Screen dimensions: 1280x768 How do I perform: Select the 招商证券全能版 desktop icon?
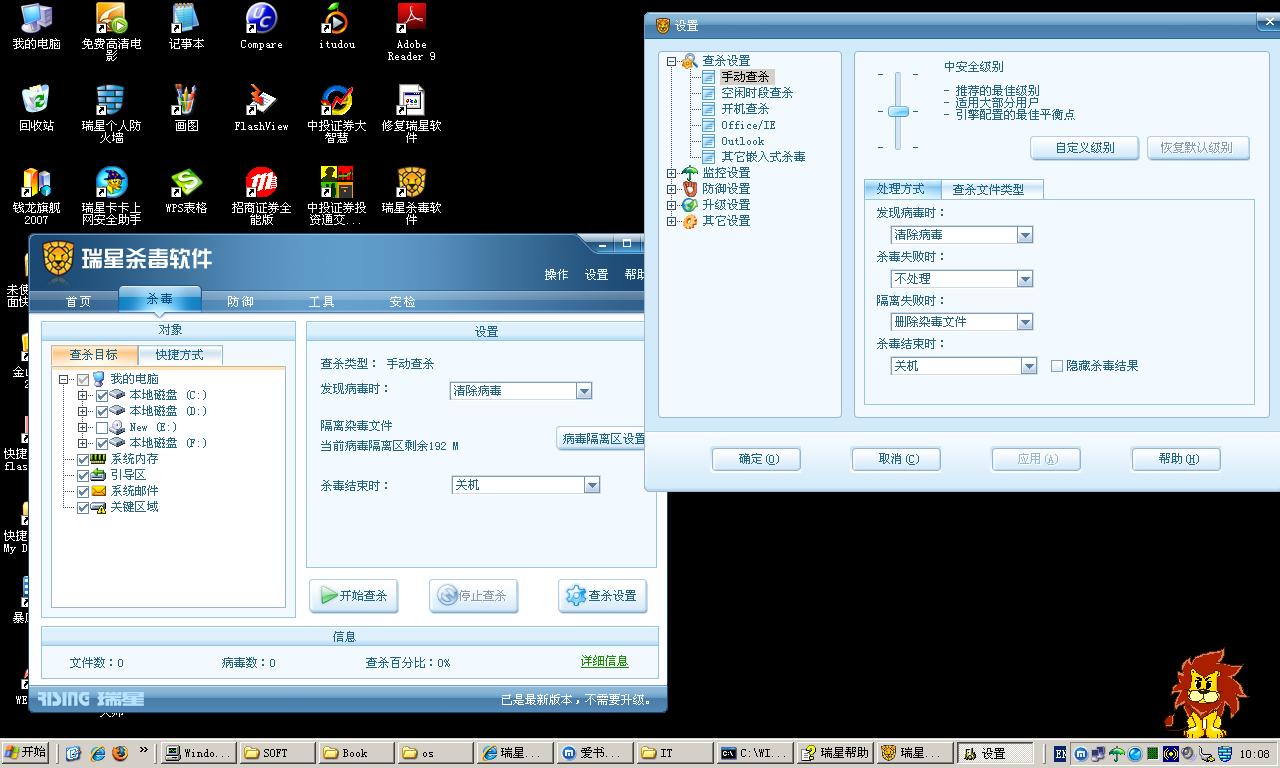click(x=261, y=196)
